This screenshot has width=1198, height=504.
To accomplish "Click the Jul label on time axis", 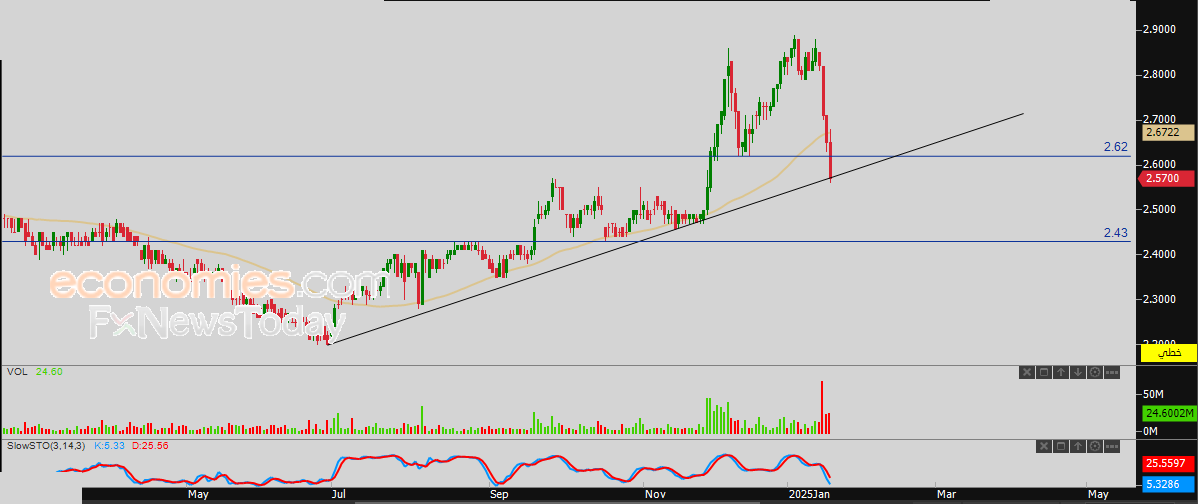I will pyautogui.click(x=337, y=495).
